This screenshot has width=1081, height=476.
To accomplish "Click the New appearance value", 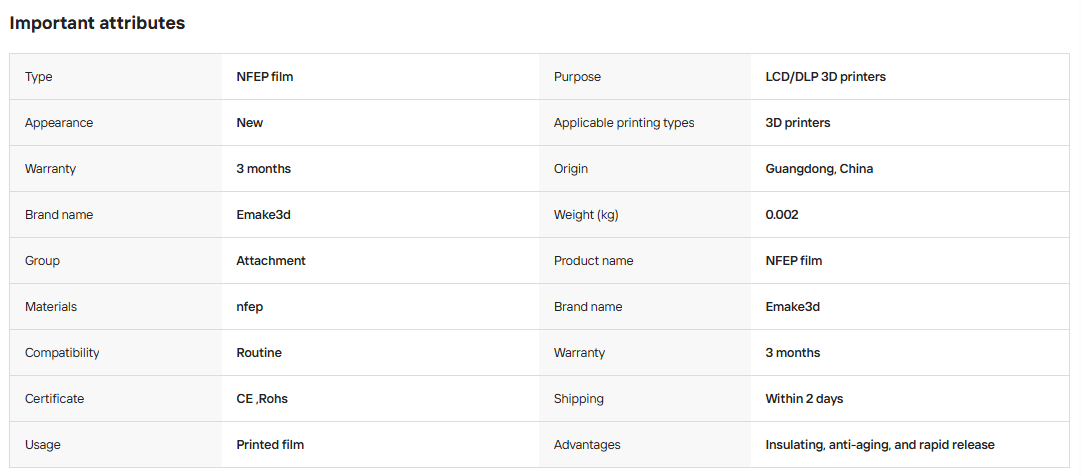I will coord(250,123).
